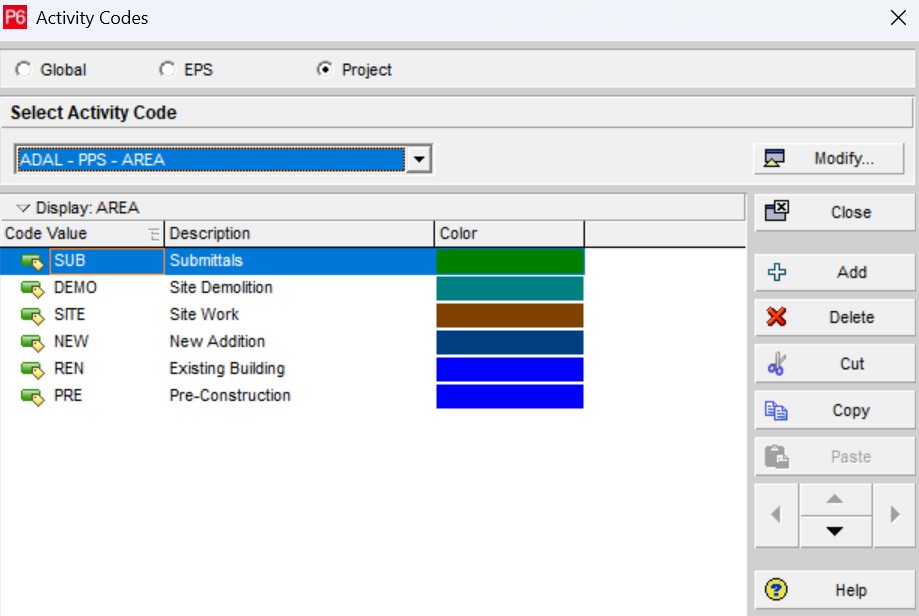The width and height of the screenshot is (919, 616).
Task: Click the brown color swatch for Site Work
Action: point(510,316)
